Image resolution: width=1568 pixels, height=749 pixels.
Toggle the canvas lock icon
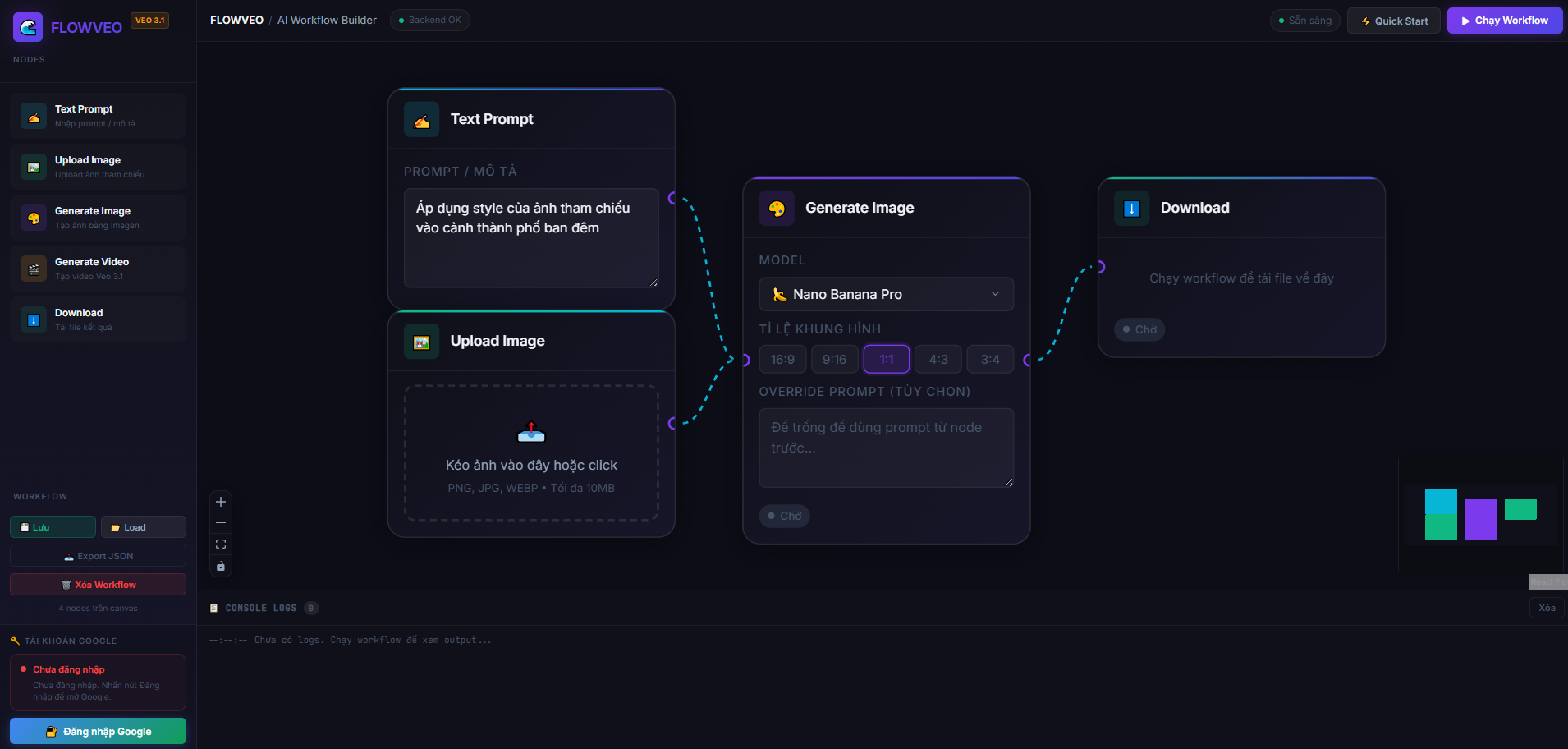tap(220, 566)
